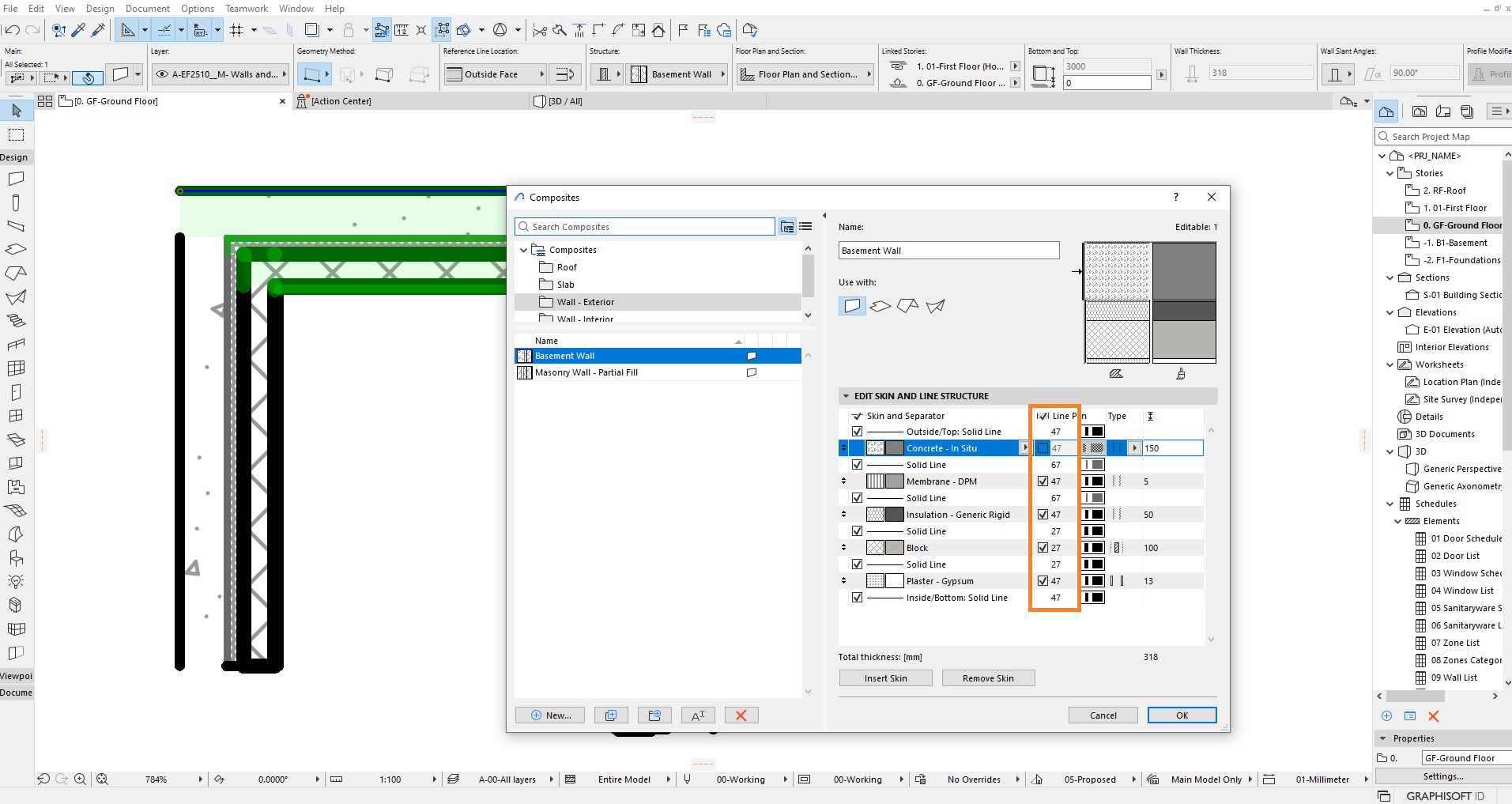Open the Teamwork menu
This screenshot has width=1512, height=804.
247,8
